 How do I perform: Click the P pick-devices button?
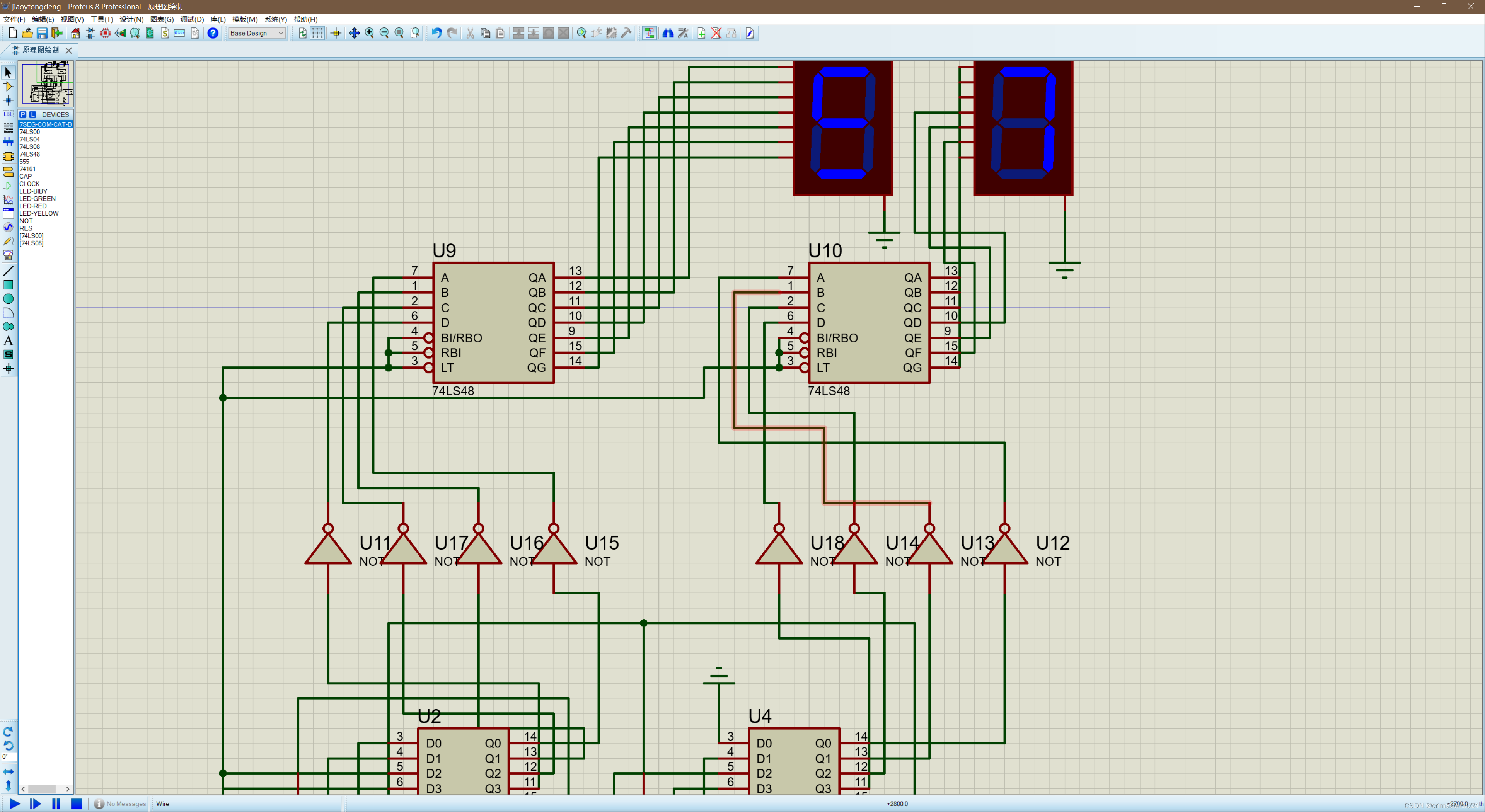point(23,115)
